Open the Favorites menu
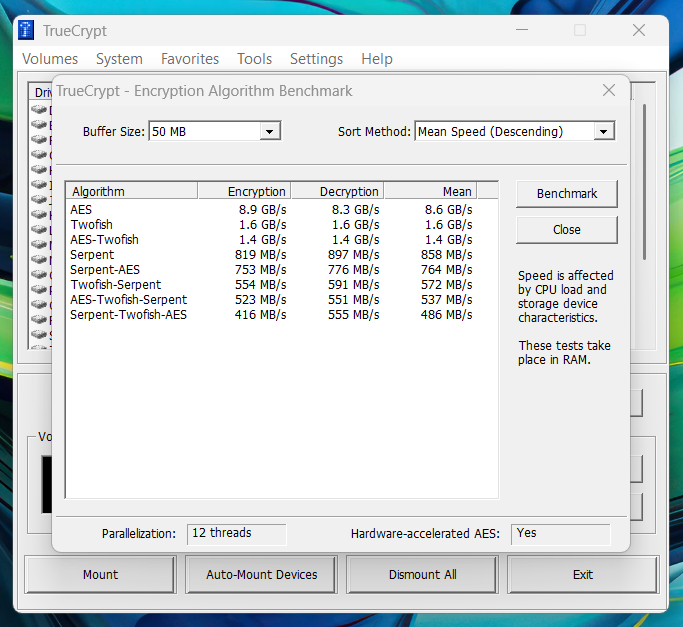This screenshot has width=683, height=627. tap(190, 59)
